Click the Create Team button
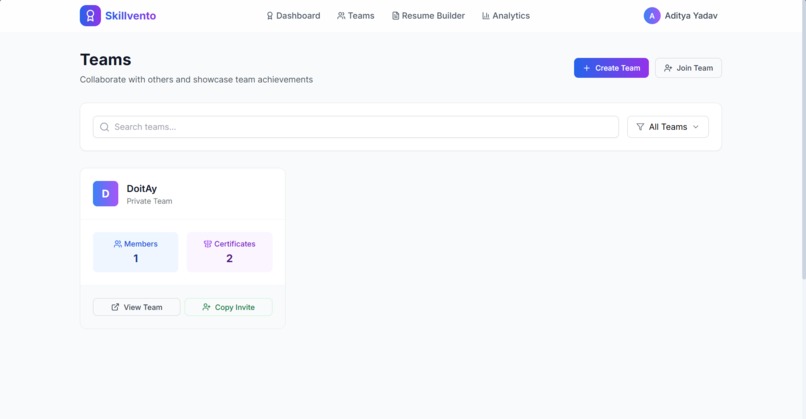The image size is (806, 419). pos(611,68)
